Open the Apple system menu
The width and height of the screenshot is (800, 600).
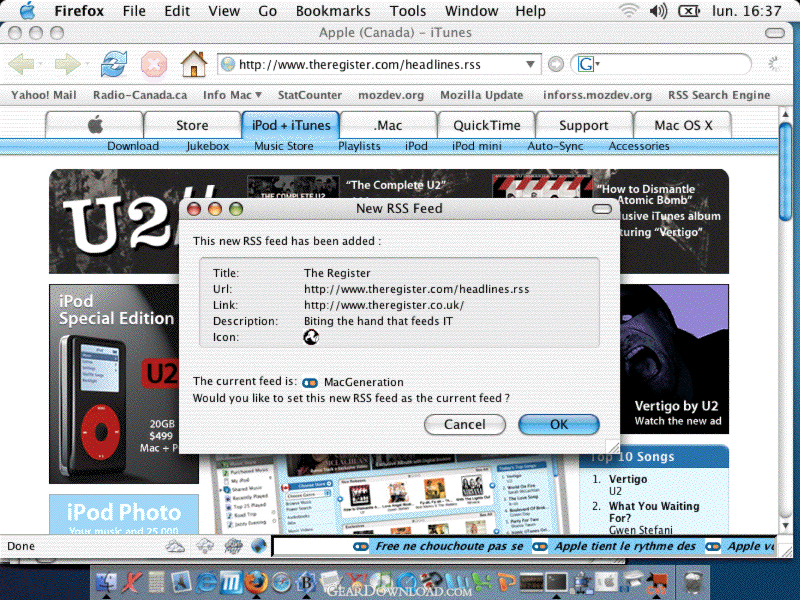coord(27,11)
